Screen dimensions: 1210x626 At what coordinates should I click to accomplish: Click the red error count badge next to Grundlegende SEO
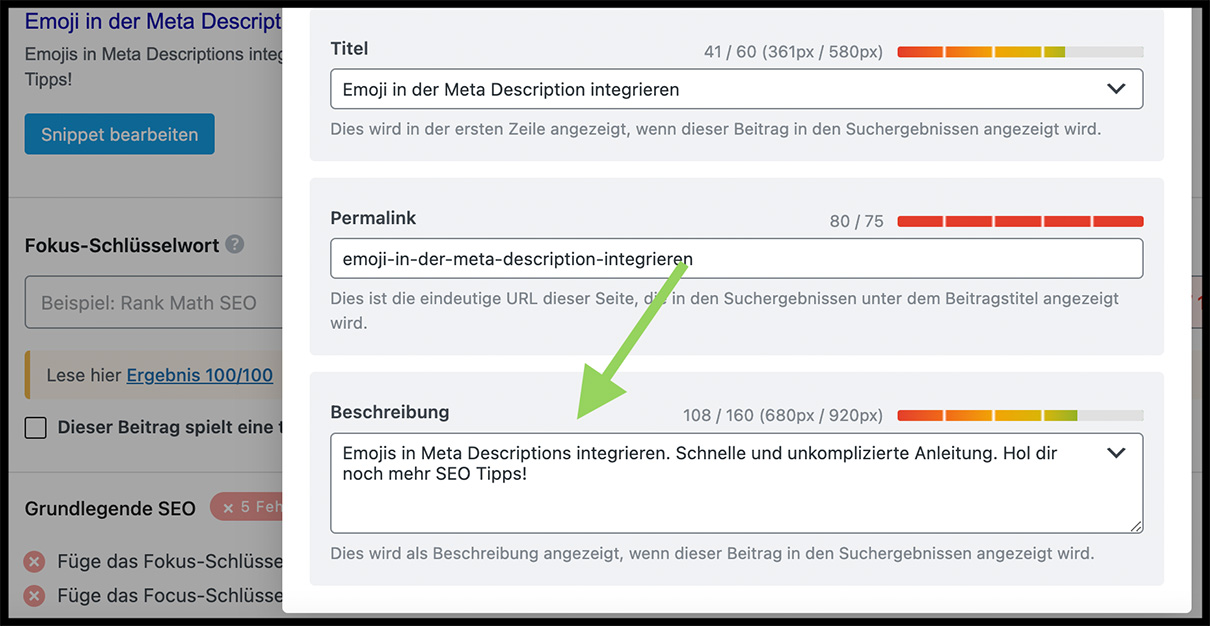[x=246, y=507]
